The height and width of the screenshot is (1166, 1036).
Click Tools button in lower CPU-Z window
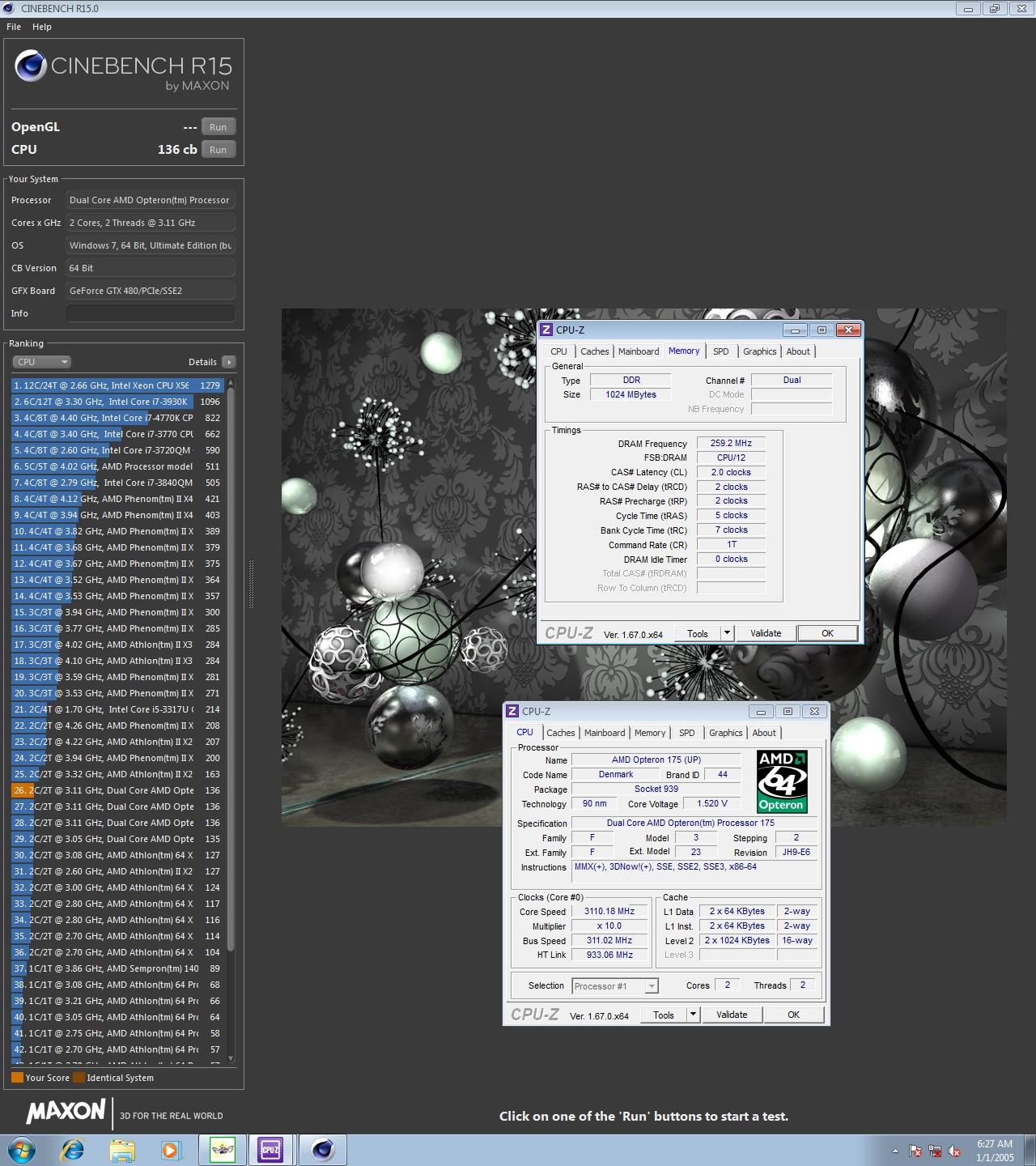point(664,1015)
